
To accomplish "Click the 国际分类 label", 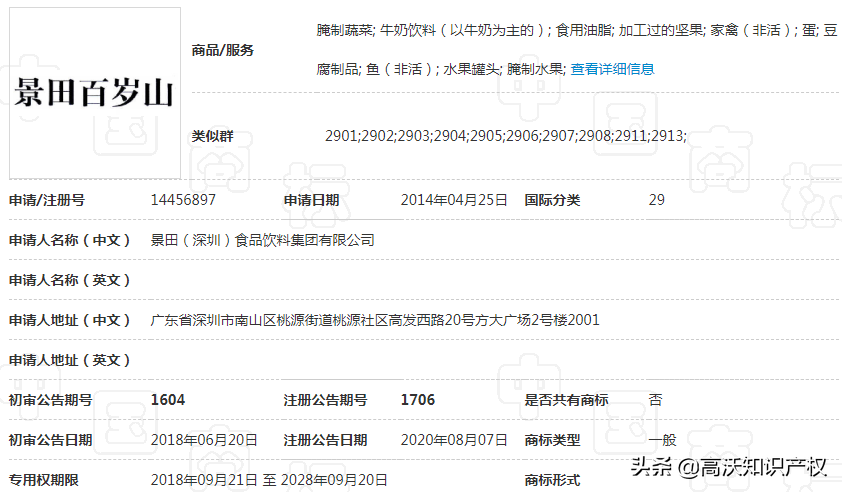I will (552, 200).
